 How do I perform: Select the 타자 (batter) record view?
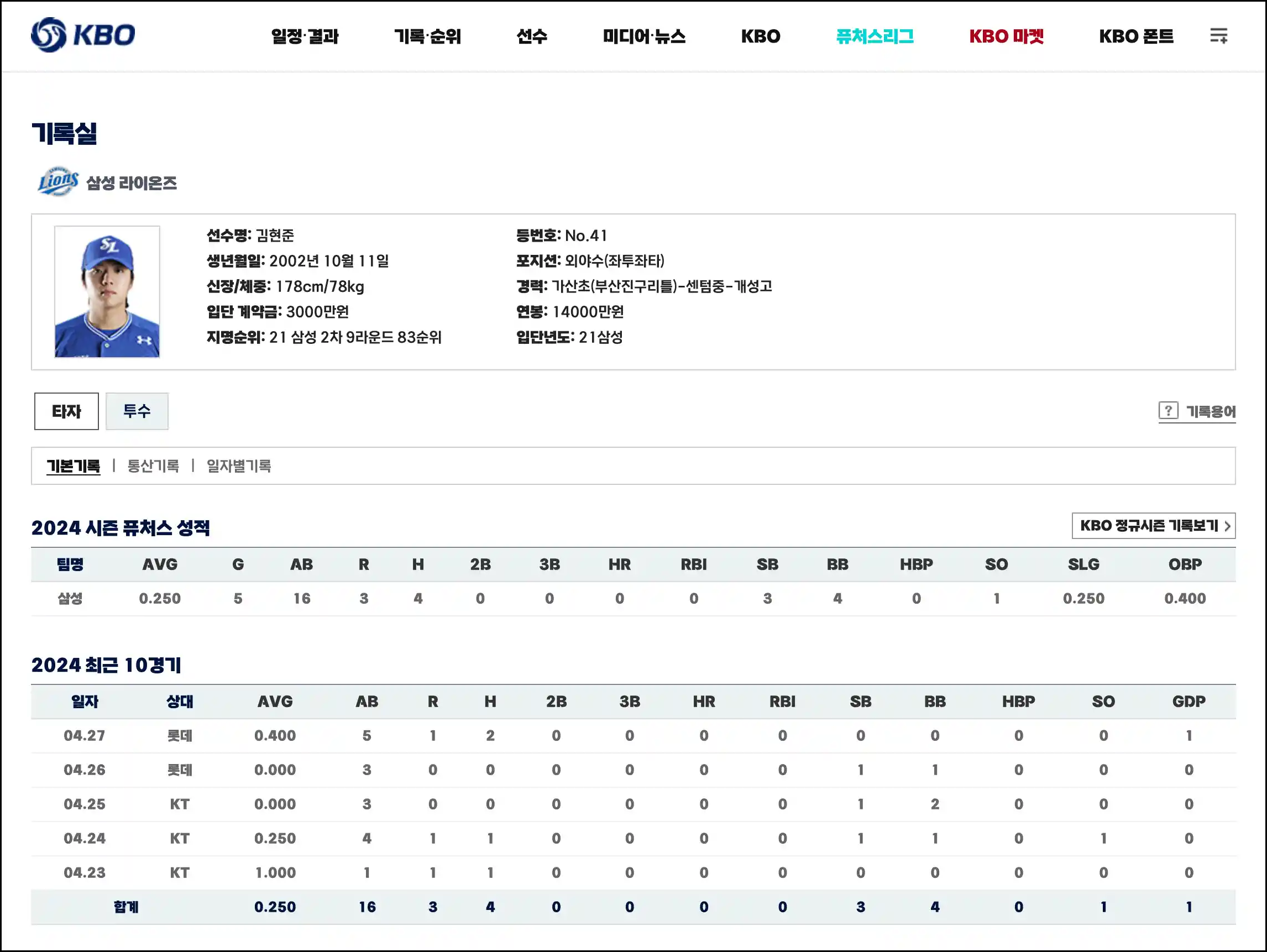click(66, 411)
